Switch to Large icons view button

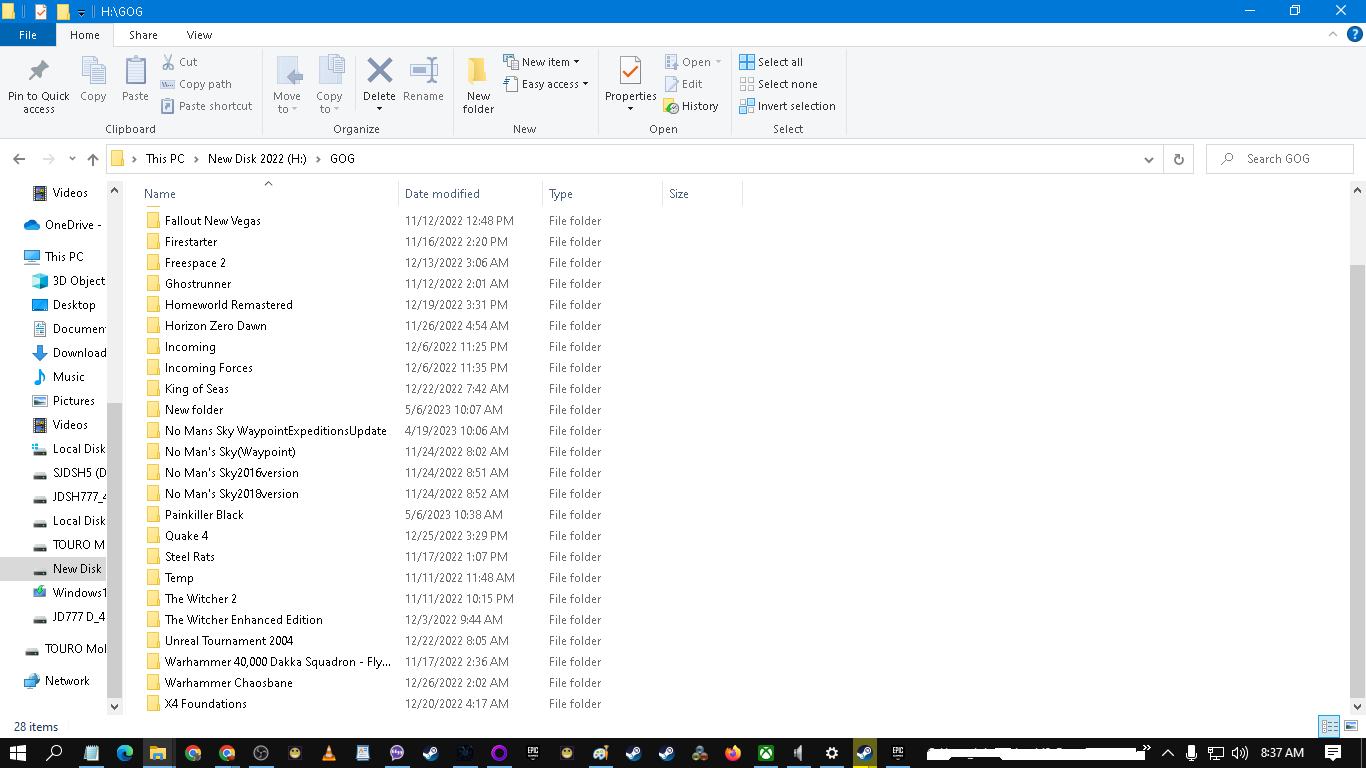click(x=1350, y=726)
